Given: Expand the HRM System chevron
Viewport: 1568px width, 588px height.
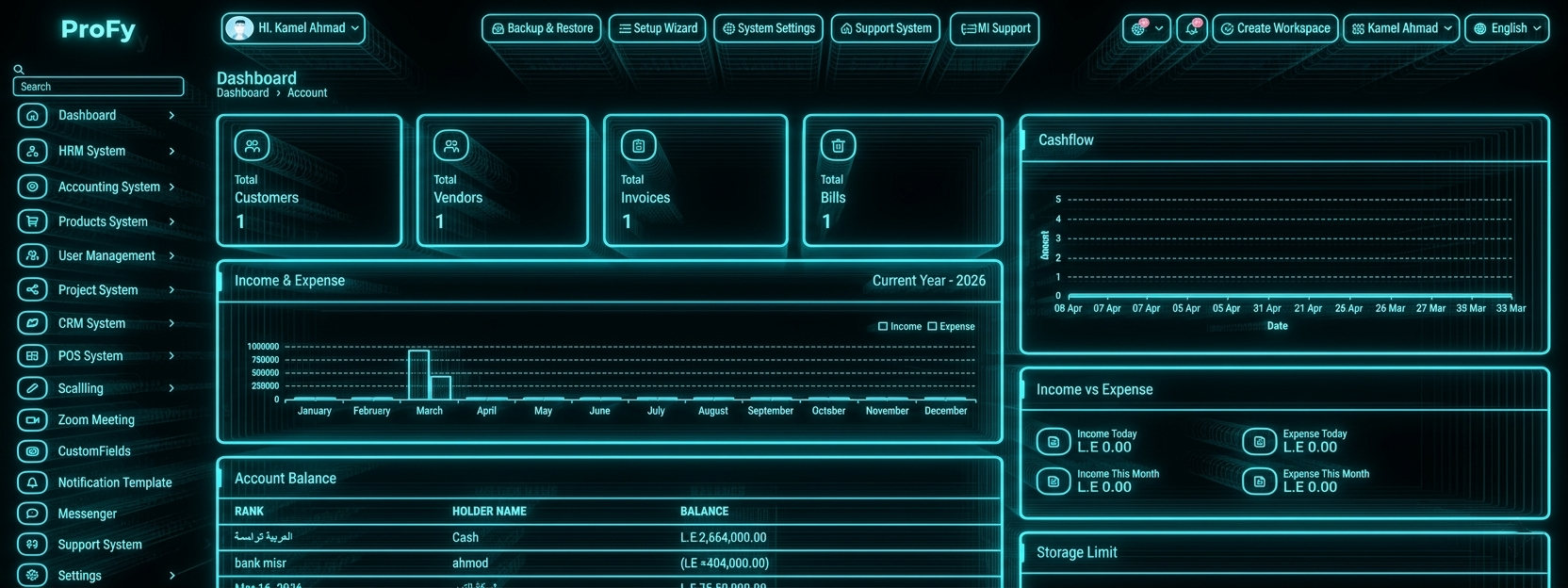Looking at the screenshot, I should tap(171, 151).
